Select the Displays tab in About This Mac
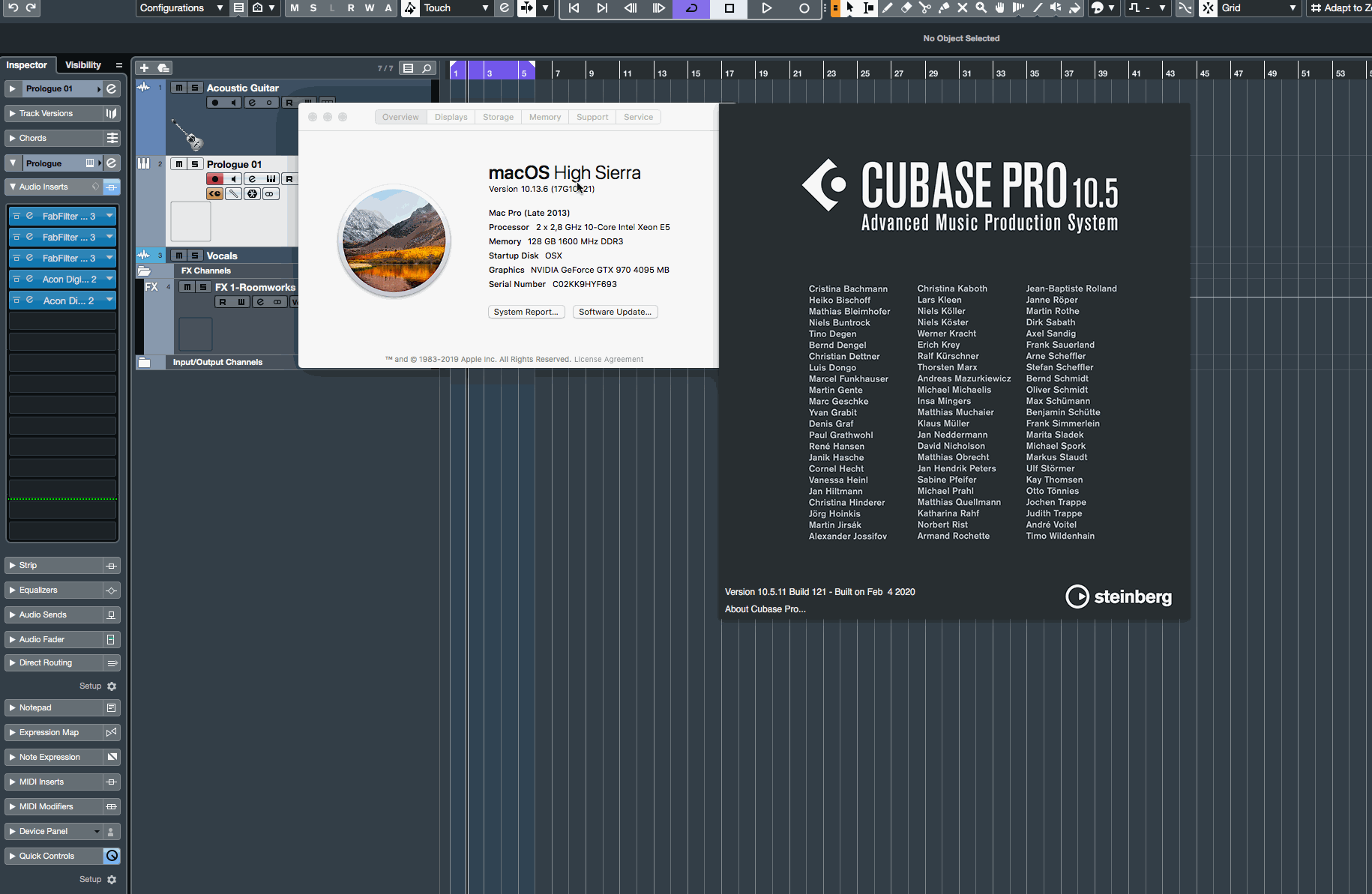The image size is (1372, 894). tap(451, 117)
